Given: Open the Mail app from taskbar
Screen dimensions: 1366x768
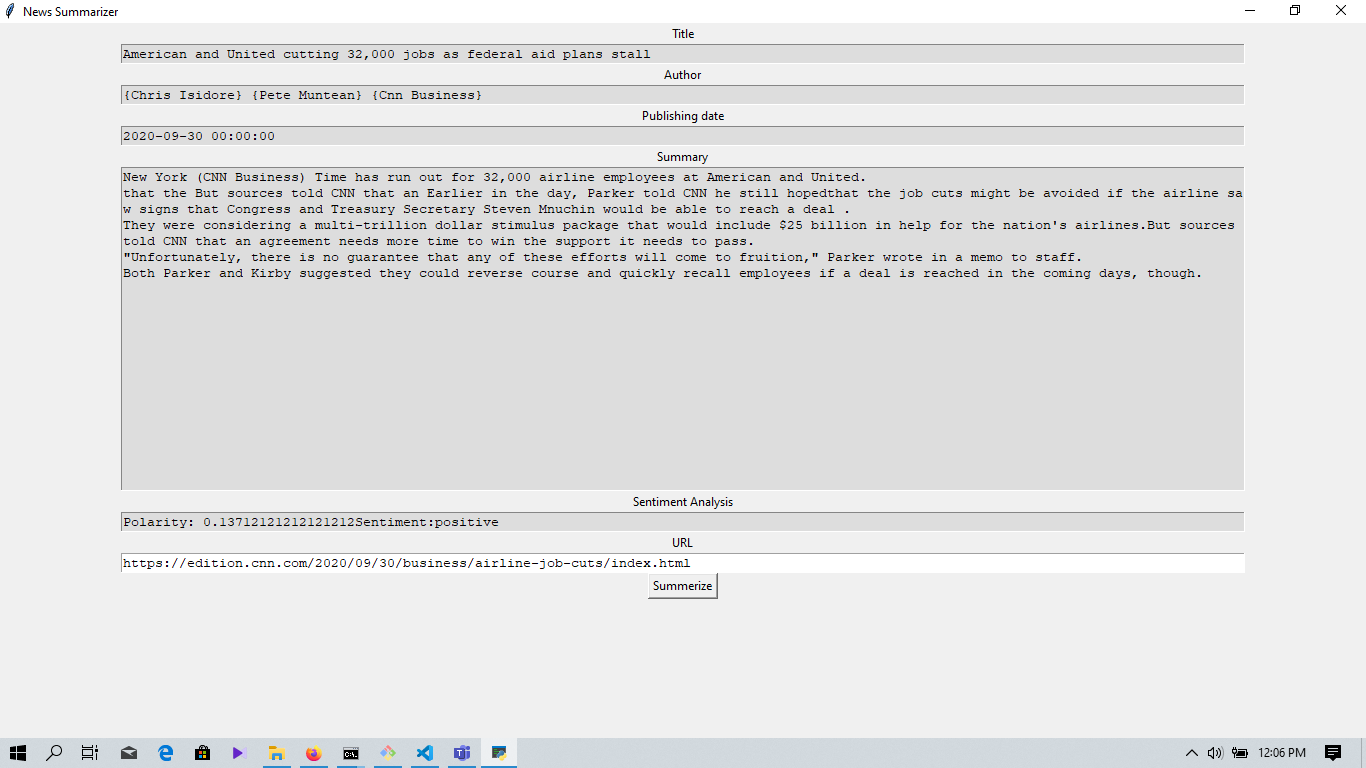Looking at the screenshot, I should click(x=129, y=753).
